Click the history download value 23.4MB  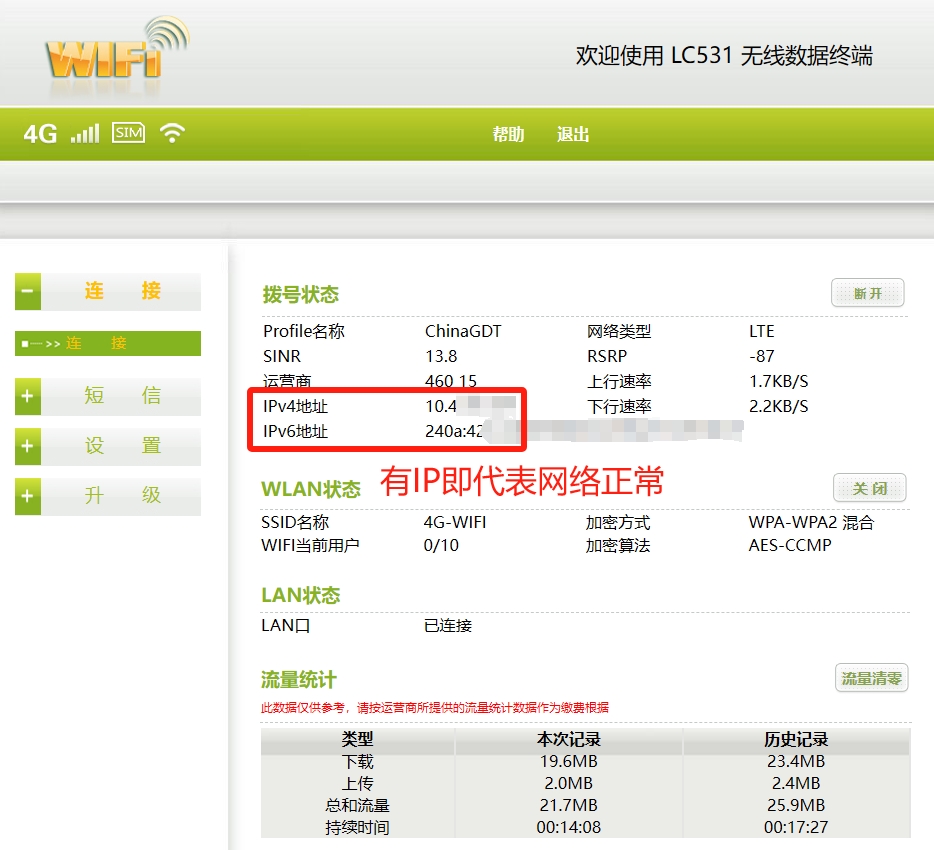pyautogui.click(x=796, y=761)
